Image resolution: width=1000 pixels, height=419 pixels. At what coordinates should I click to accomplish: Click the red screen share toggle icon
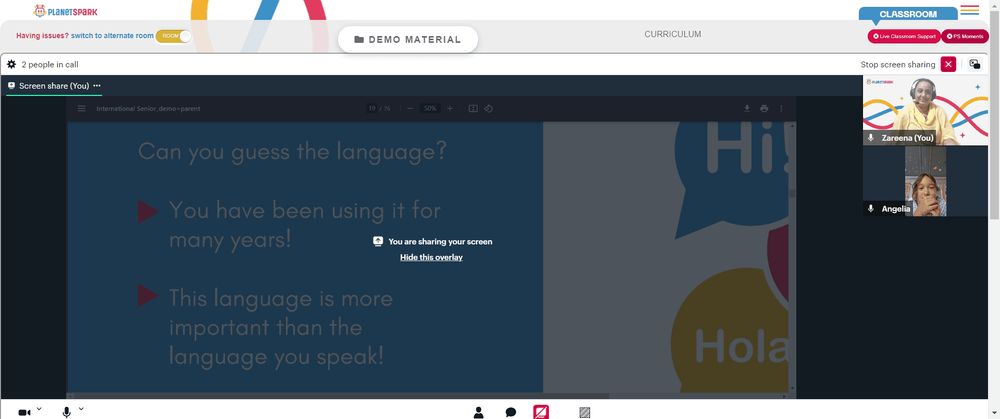[x=541, y=412]
